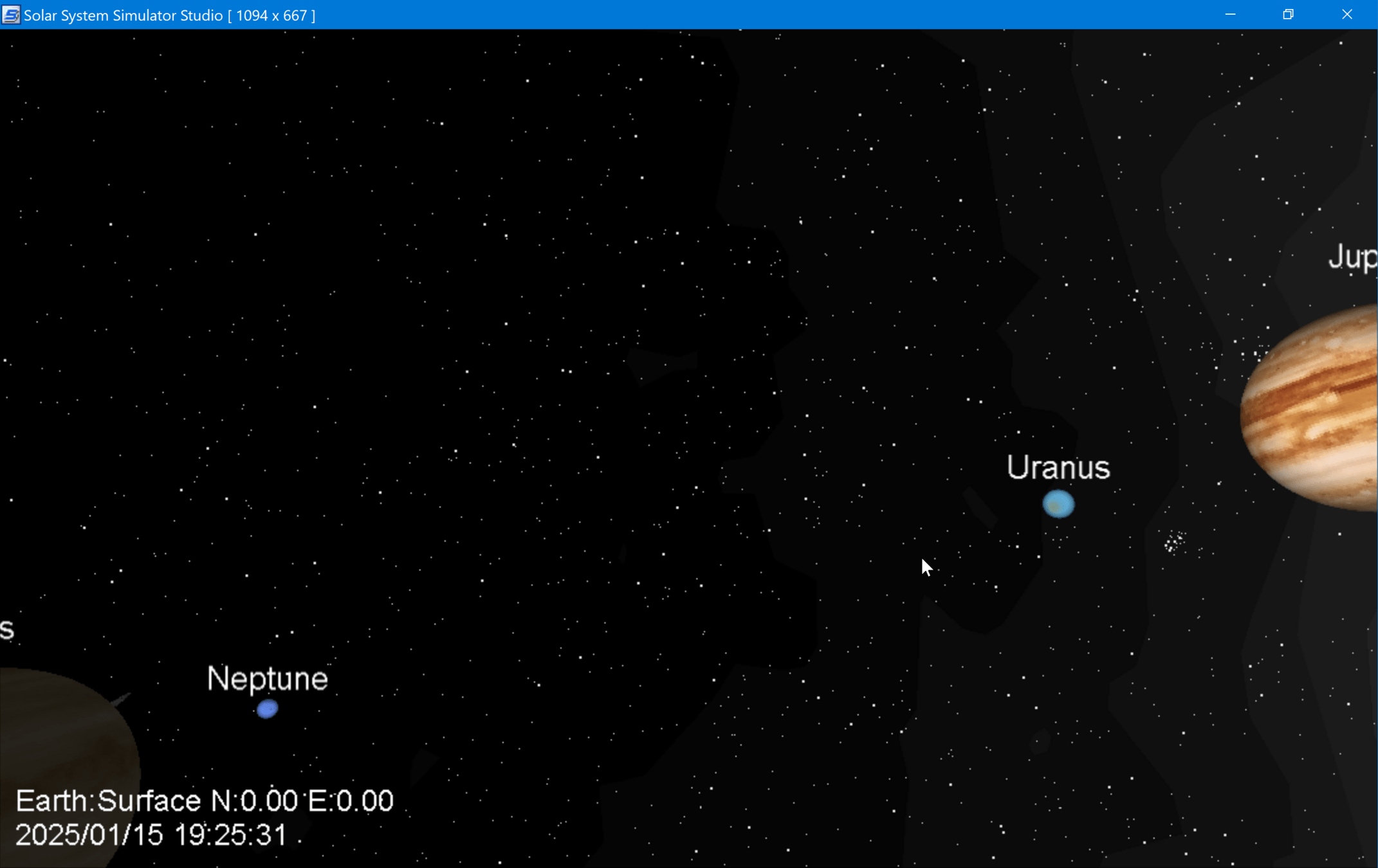The width and height of the screenshot is (1378, 868).
Task: Close the Solar System Simulator window
Action: [x=1346, y=14]
